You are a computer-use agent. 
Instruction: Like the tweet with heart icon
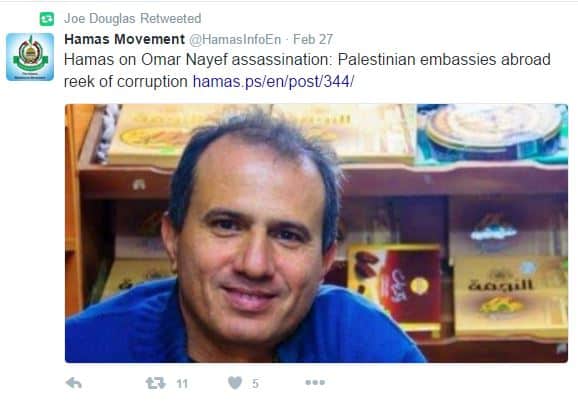coord(235,383)
